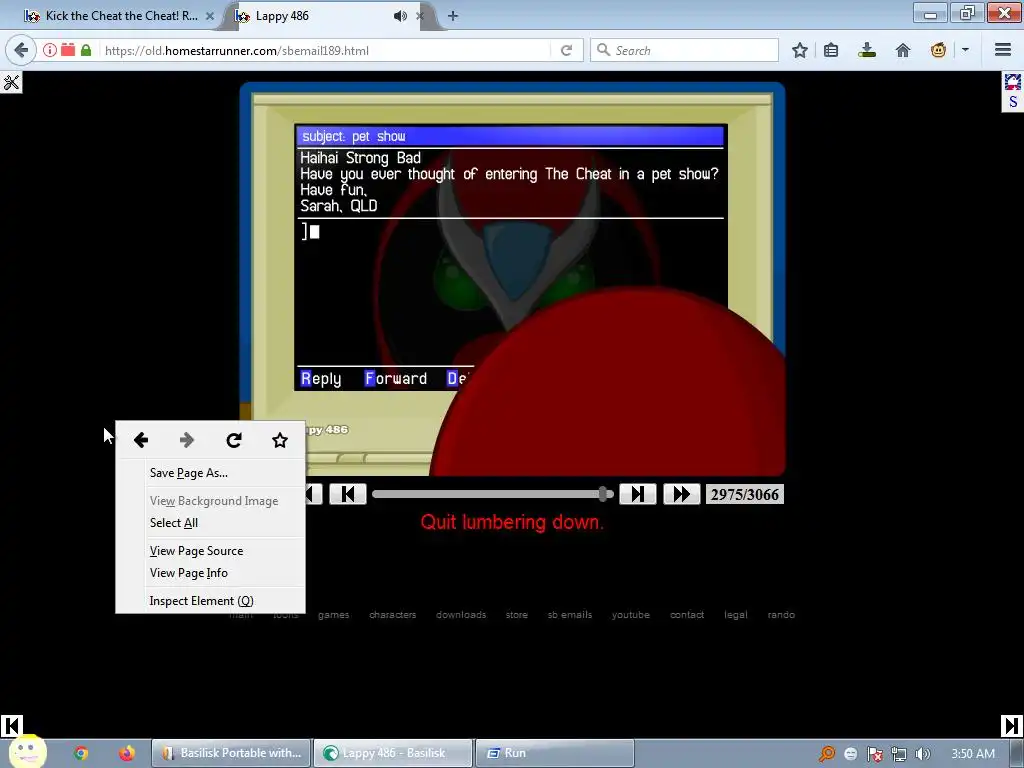This screenshot has width=1024, height=768.
Task: Open the rando link
Action: (x=781, y=615)
